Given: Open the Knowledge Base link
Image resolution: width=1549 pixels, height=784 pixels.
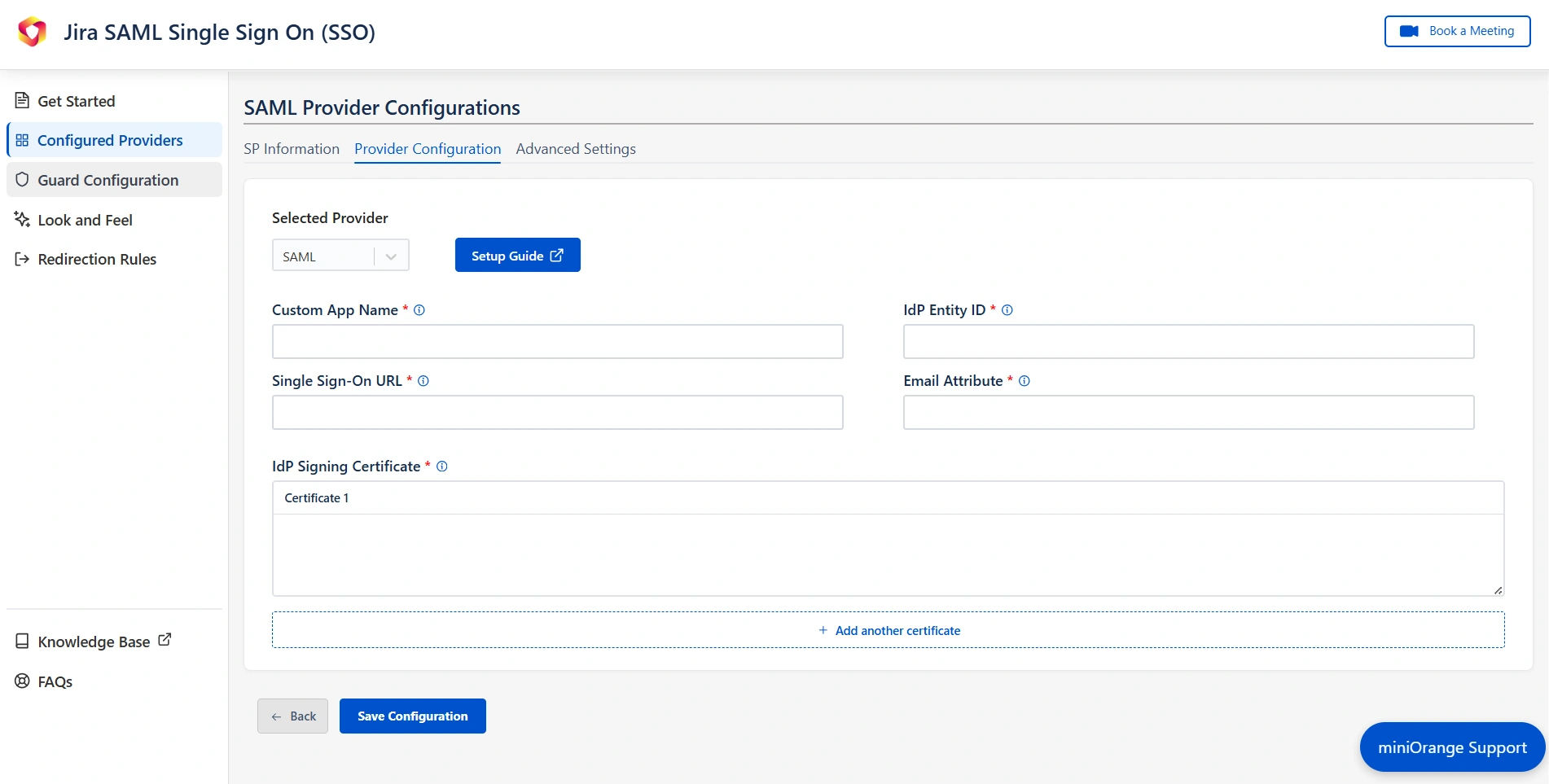Looking at the screenshot, I should pyautogui.click(x=94, y=642).
